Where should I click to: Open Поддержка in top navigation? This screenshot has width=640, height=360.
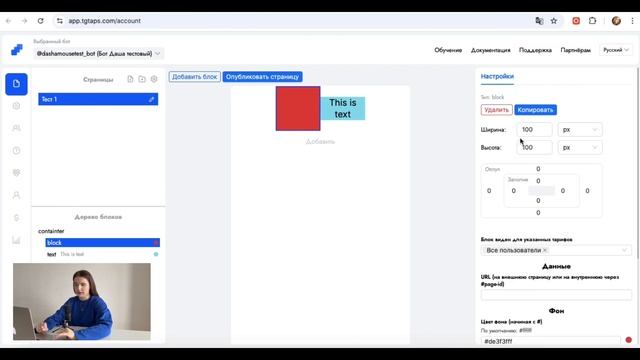click(x=535, y=50)
